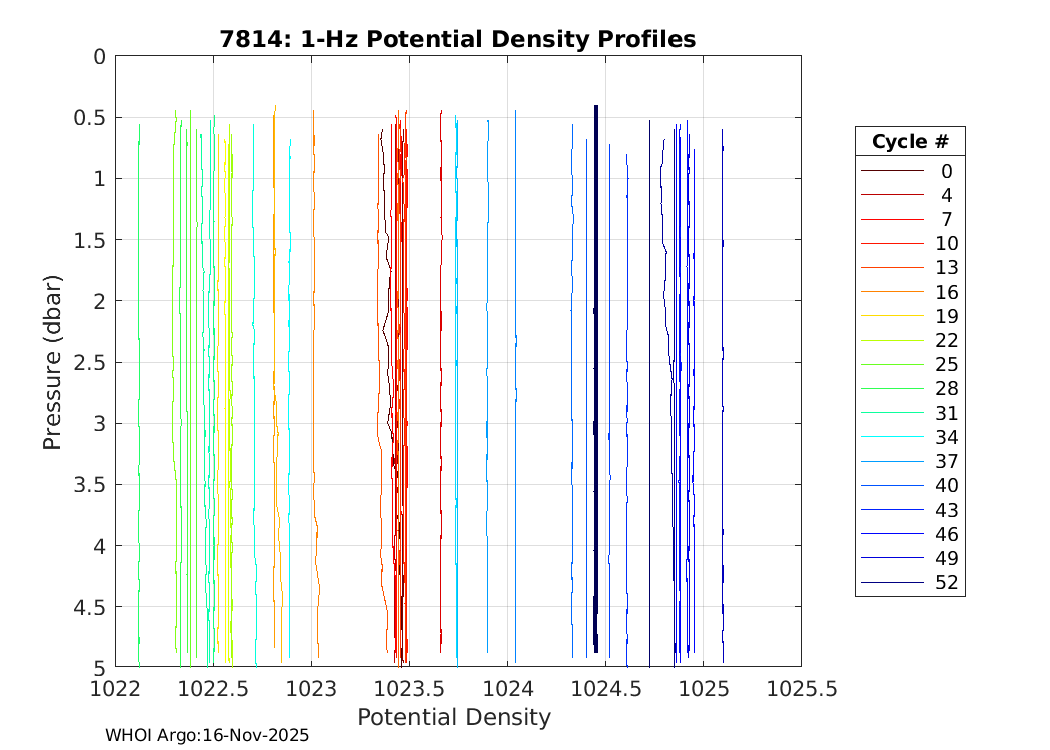Click the y-axis tick label 0

point(98,56)
